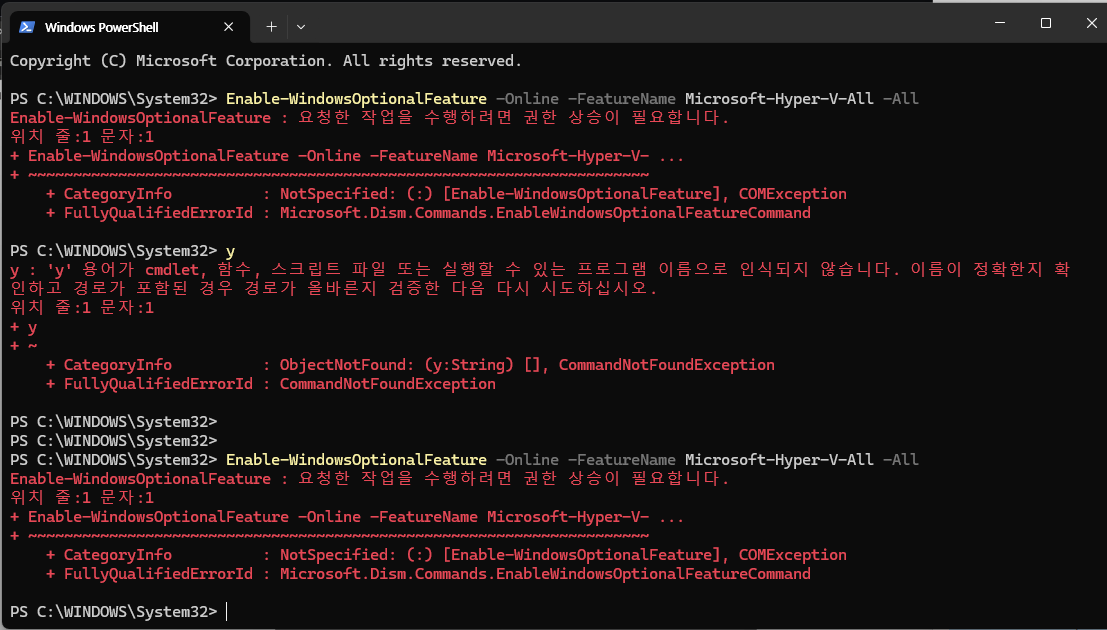The width and height of the screenshot is (1107, 630).
Task: Expand the new tab profile dropdown
Action: (301, 27)
